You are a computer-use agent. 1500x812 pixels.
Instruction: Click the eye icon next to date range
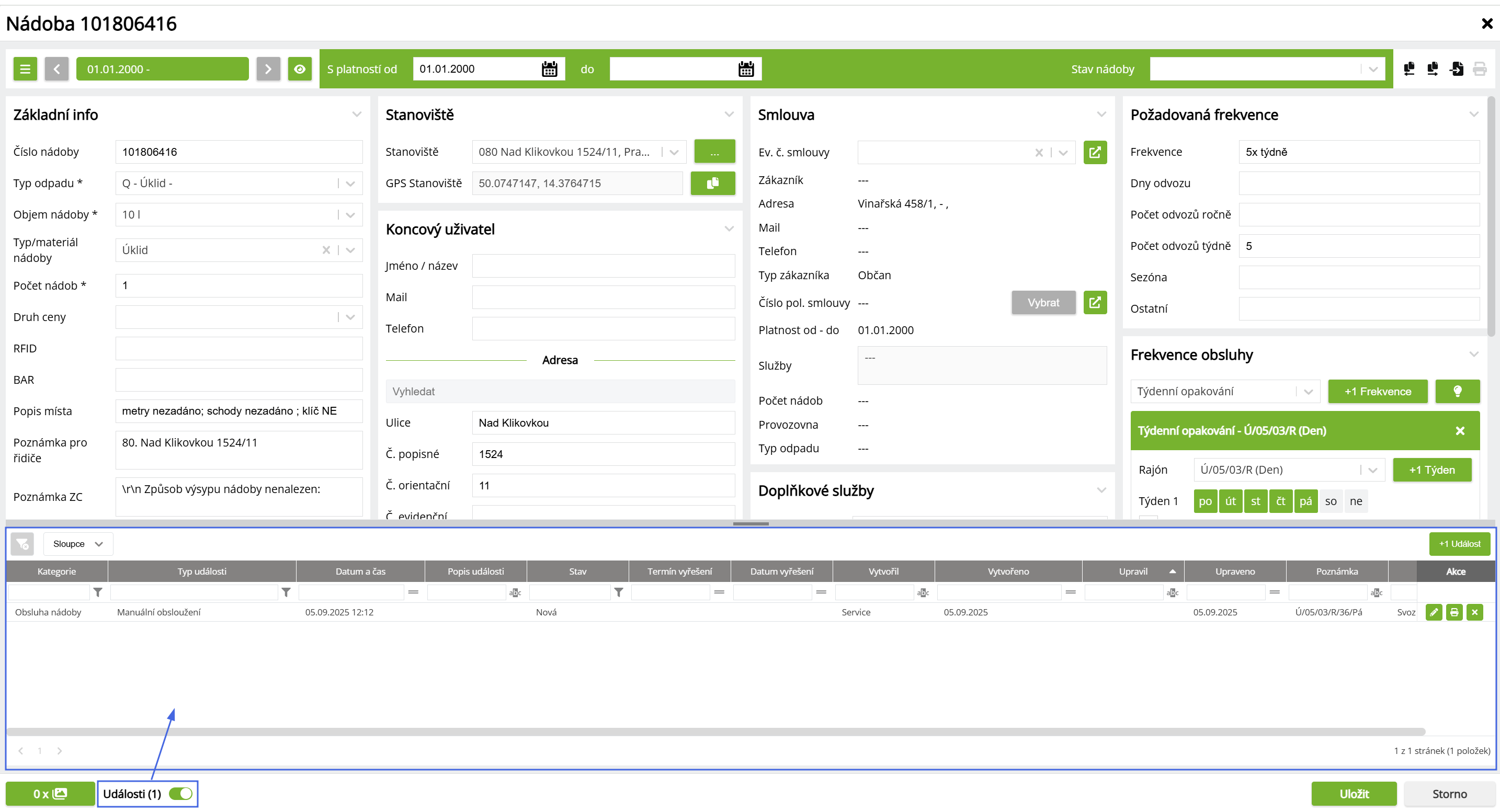(299, 68)
